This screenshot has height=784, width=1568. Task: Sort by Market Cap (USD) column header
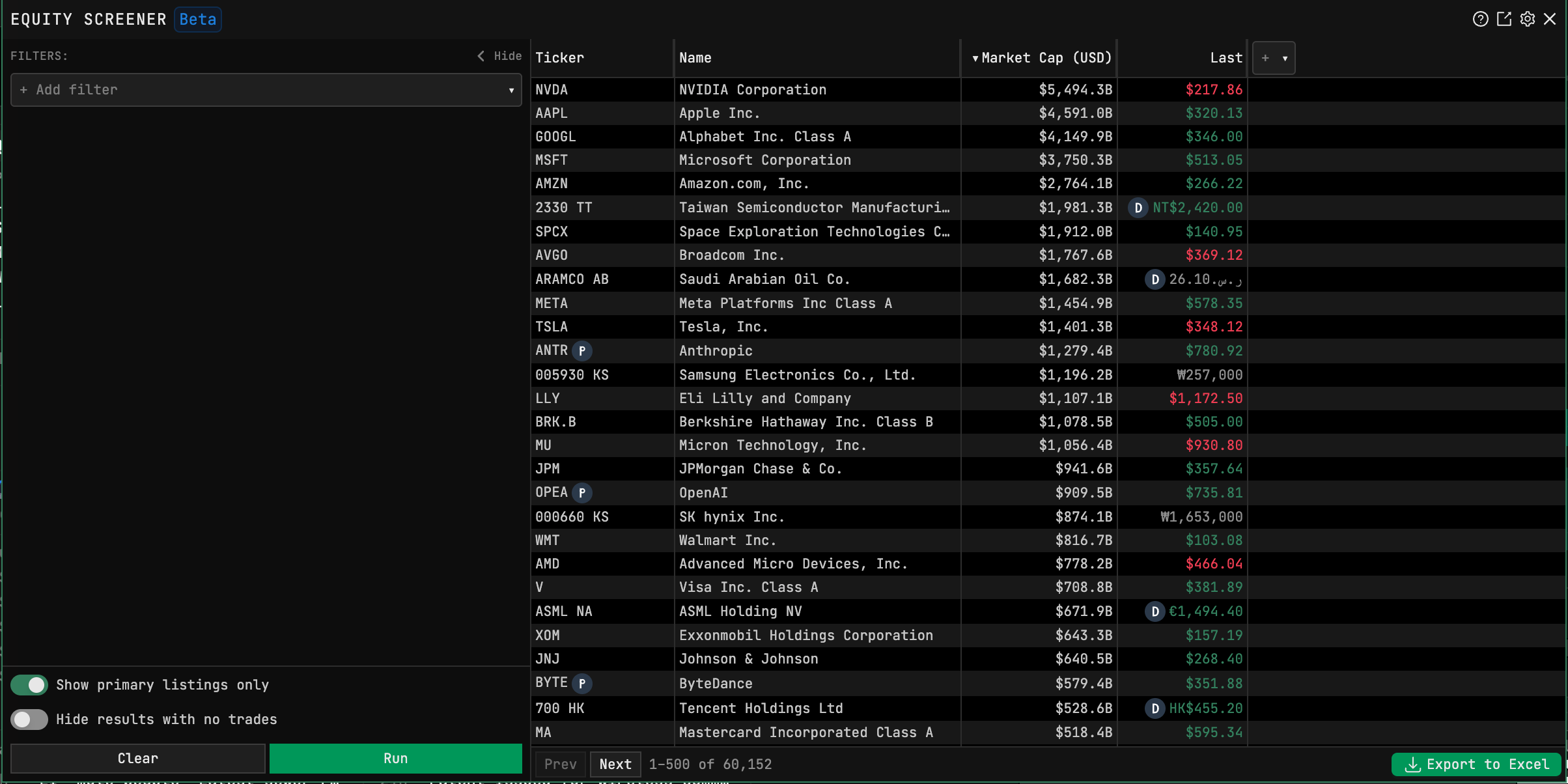point(1039,58)
